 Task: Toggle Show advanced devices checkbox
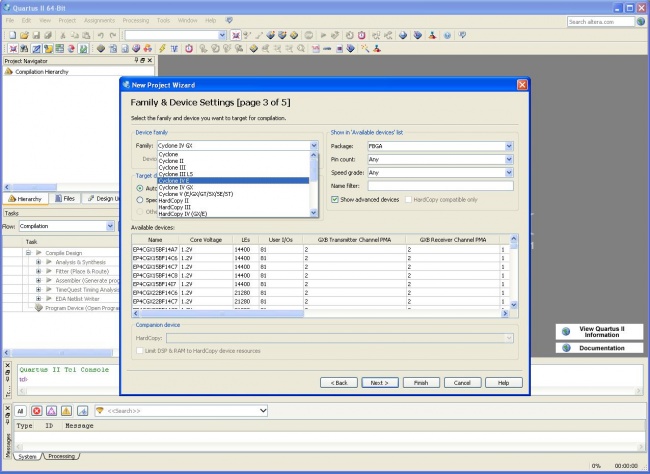pos(335,199)
